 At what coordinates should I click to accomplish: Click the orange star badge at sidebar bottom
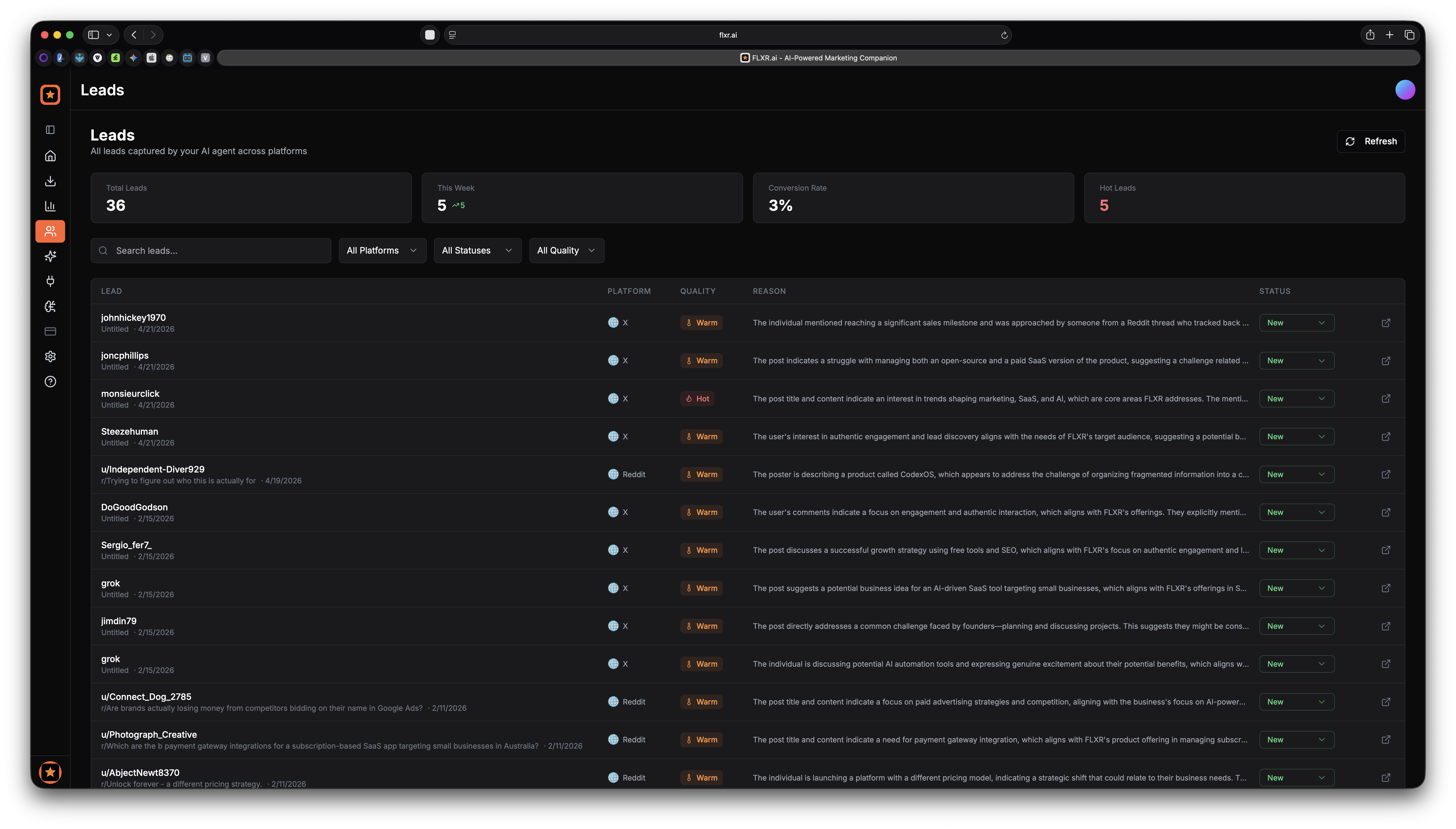coord(50,772)
